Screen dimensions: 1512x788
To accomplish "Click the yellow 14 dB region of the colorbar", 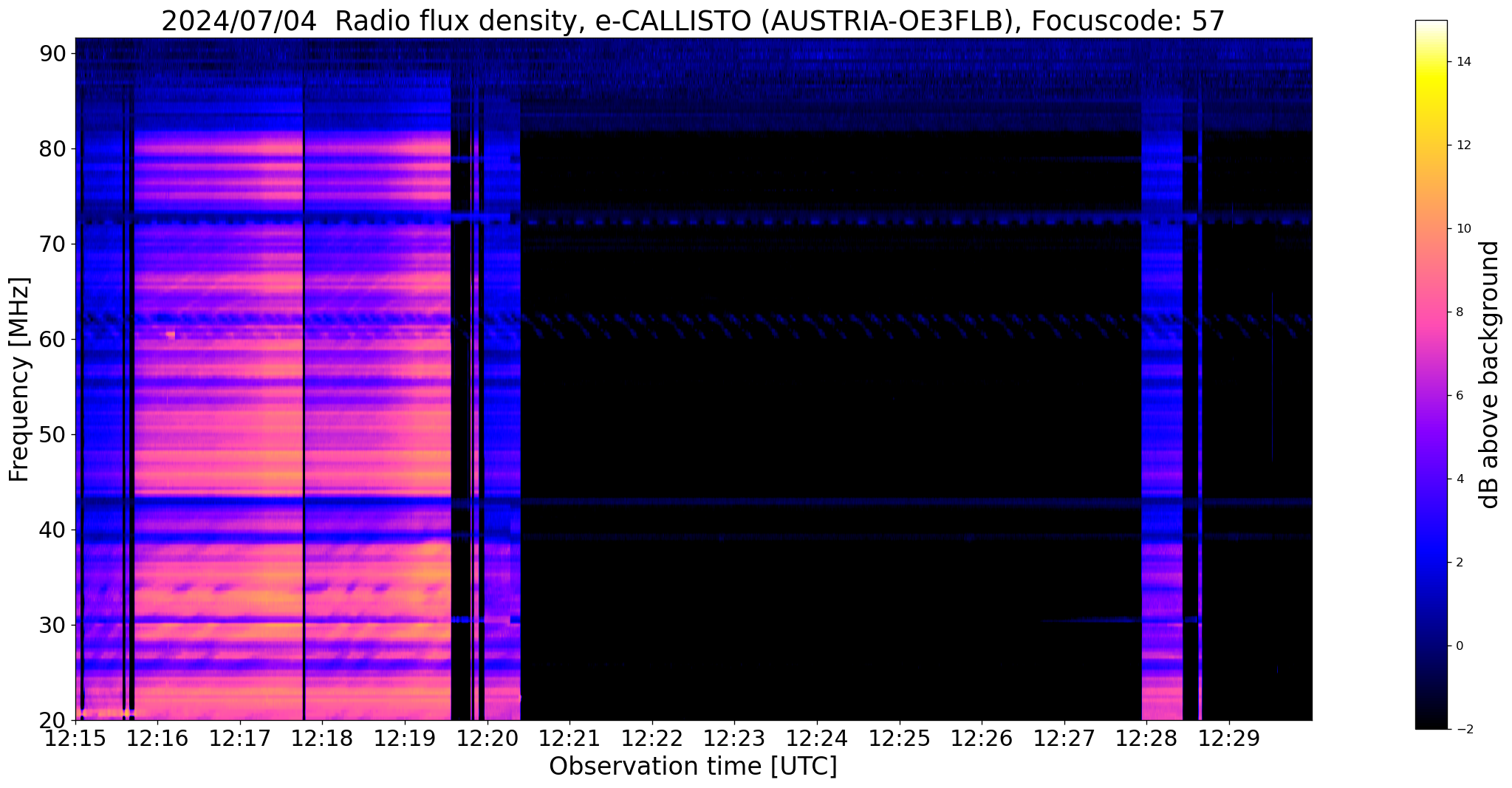I will (1431, 62).
